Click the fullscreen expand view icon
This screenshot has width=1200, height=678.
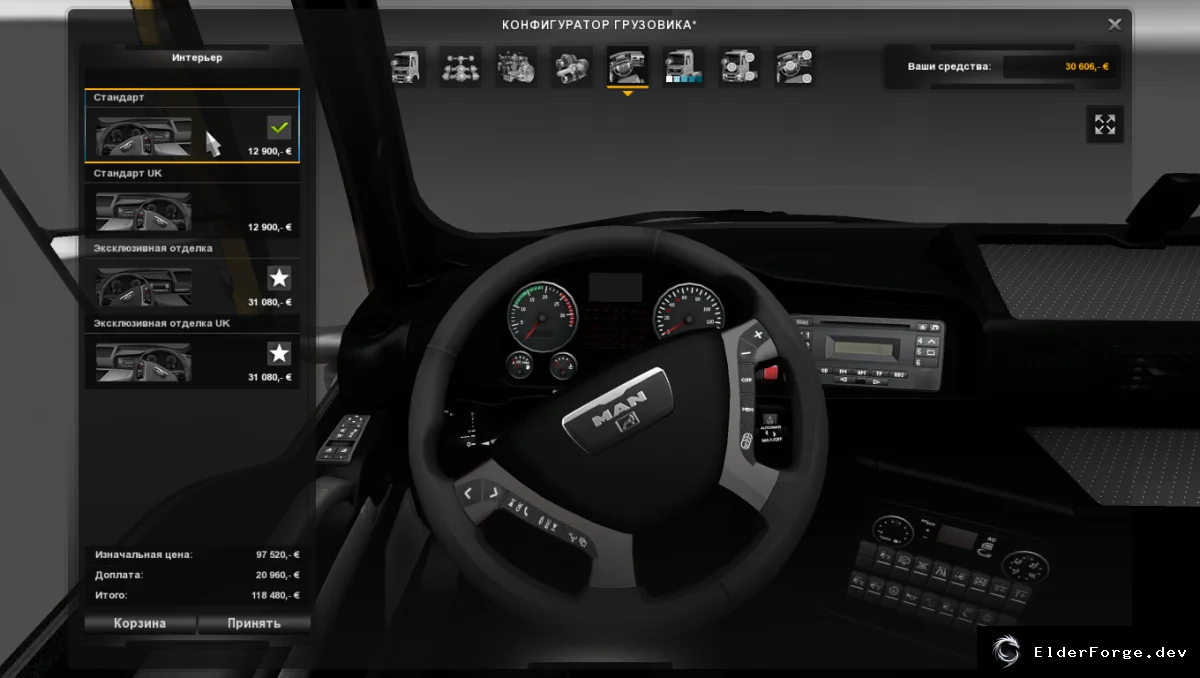[1105, 125]
